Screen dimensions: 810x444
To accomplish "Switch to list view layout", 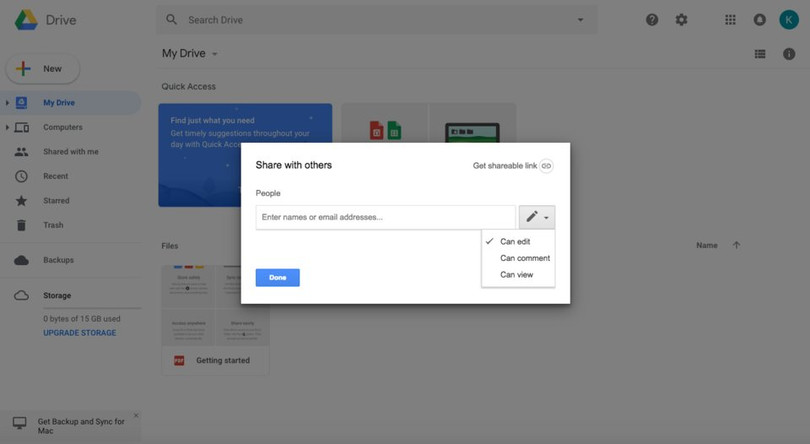I will tap(760, 54).
